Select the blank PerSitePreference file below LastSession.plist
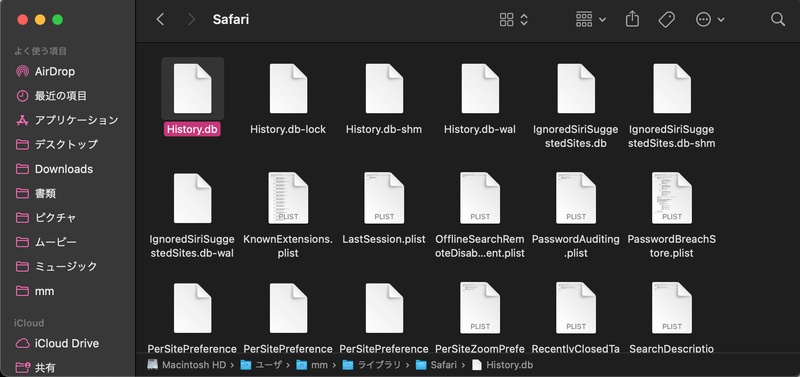 [x=384, y=308]
